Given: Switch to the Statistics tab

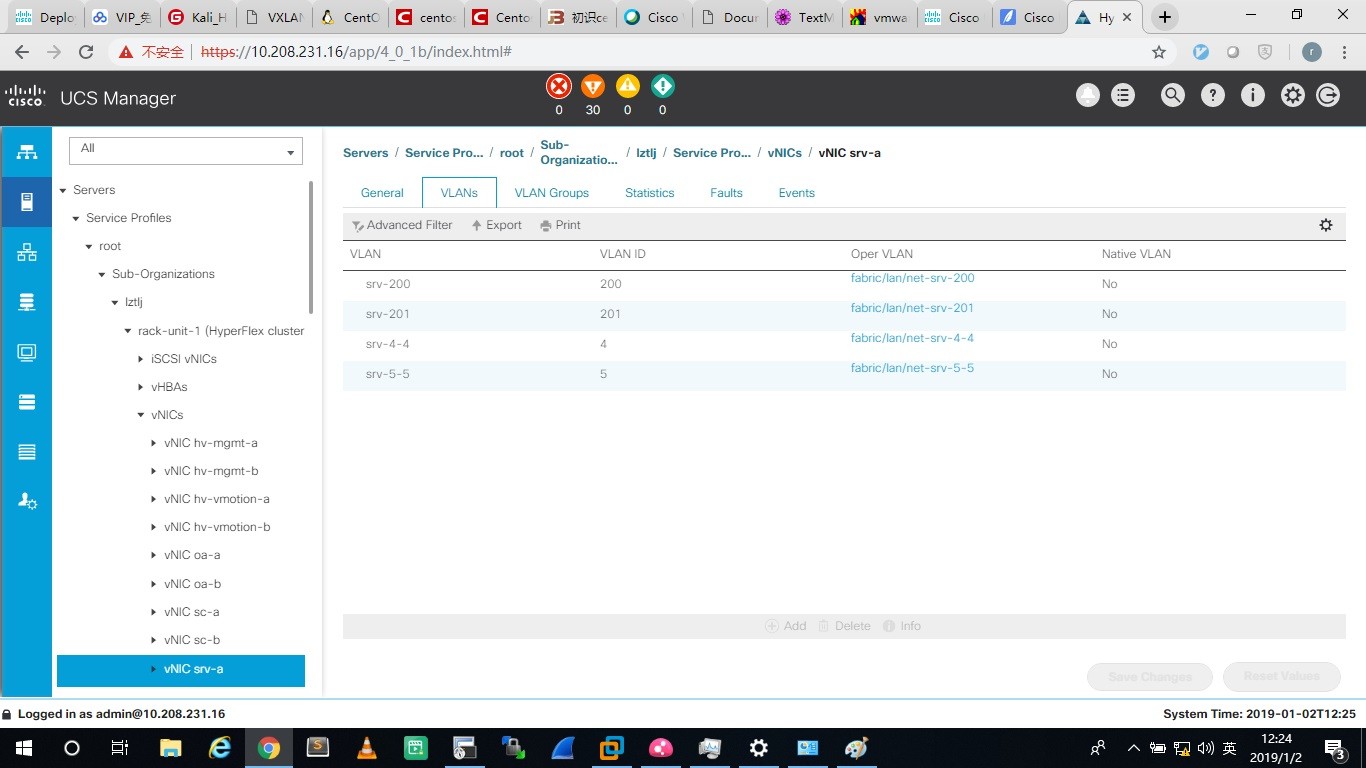Looking at the screenshot, I should click(650, 193).
